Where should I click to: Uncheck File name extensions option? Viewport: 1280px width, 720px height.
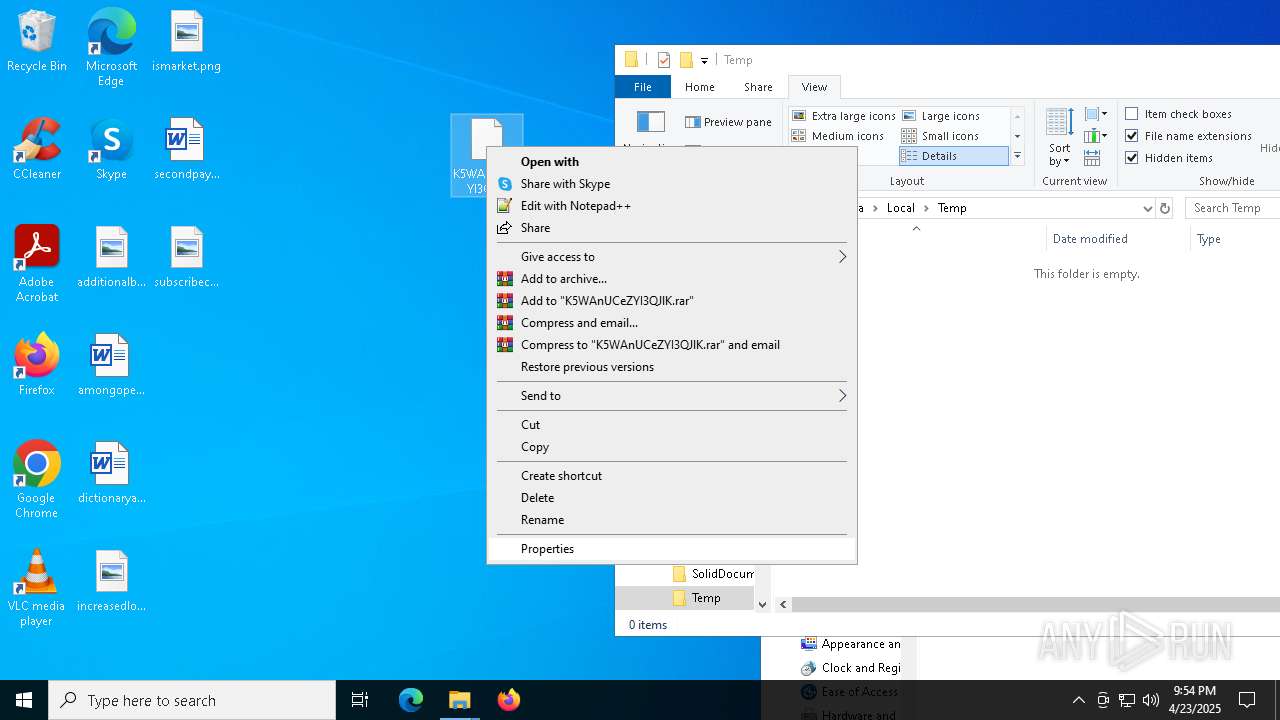coord(1188,136)
